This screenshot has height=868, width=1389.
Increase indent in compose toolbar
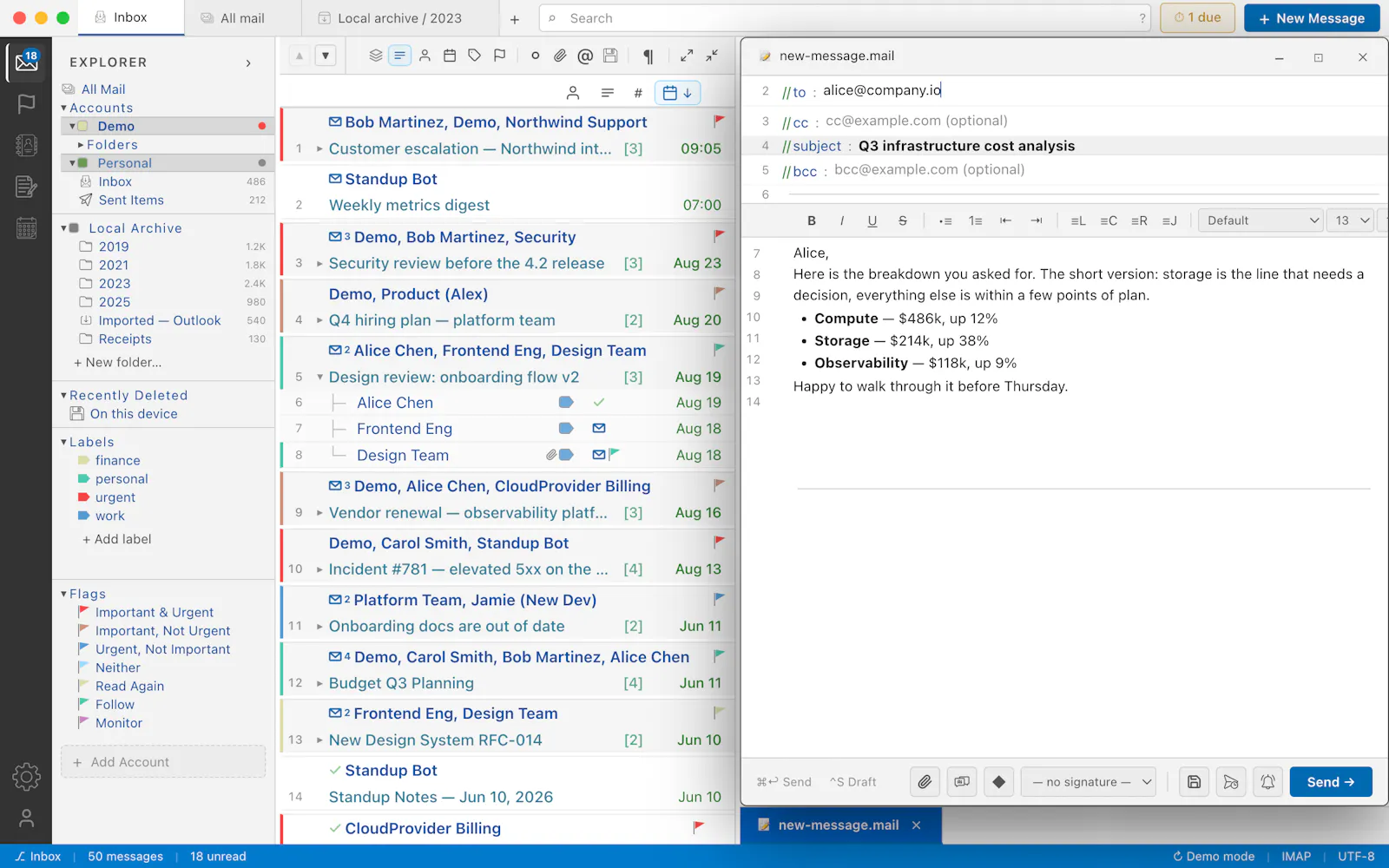1037,220
